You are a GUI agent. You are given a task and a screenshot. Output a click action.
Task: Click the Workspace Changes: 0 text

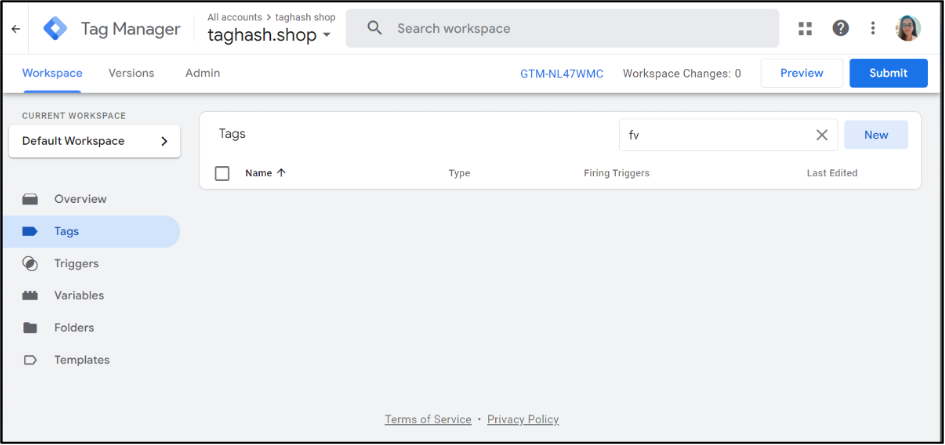(682, 74)
